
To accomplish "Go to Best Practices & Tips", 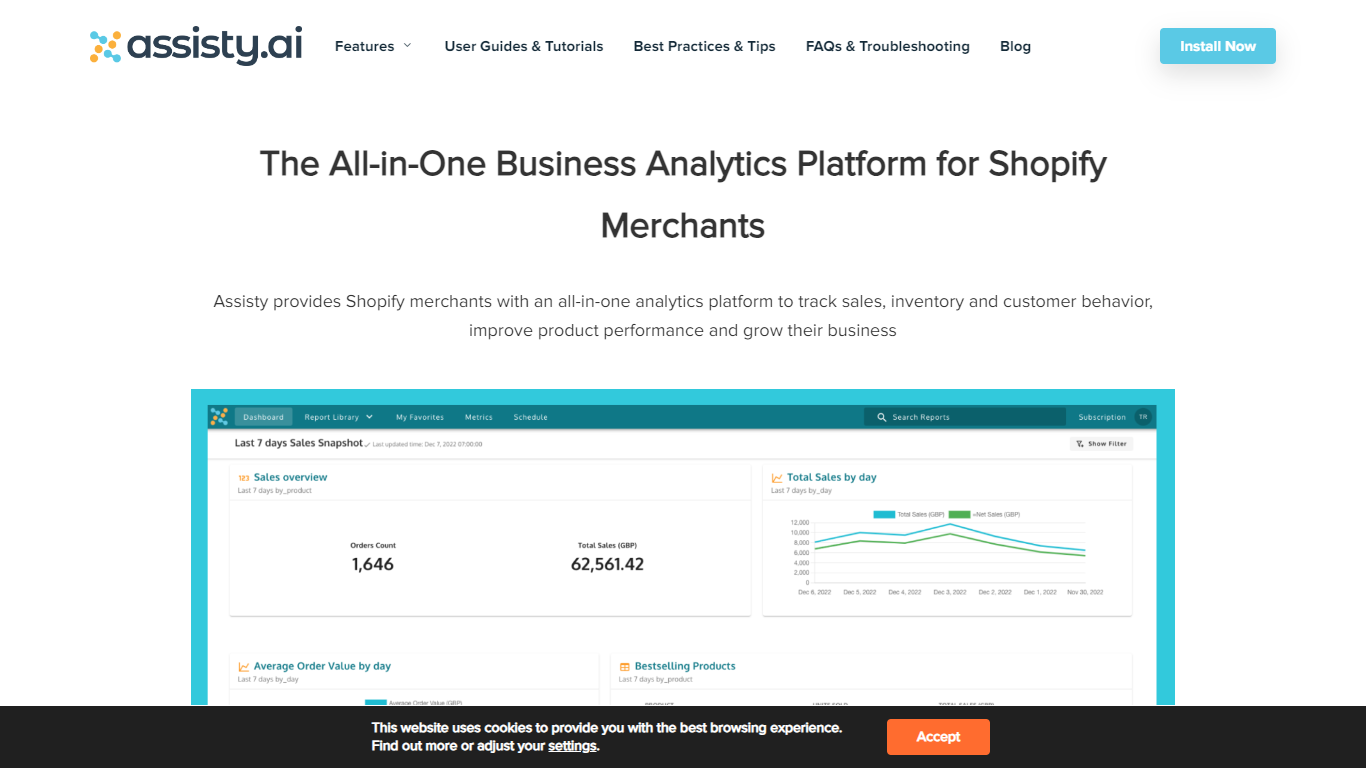I will pyautogui.click(x=704, y=46).
